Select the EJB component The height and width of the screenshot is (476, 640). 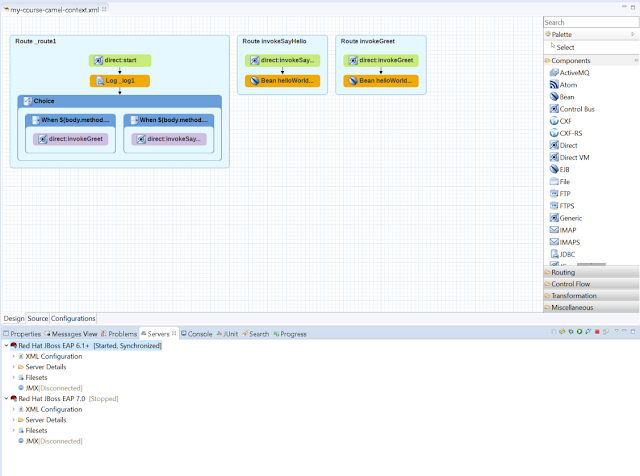[560, 169]
